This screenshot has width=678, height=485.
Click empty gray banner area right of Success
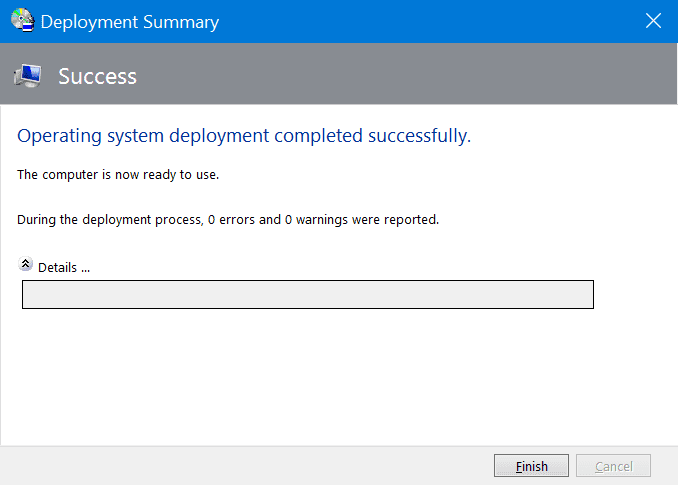tap(400, 75)
